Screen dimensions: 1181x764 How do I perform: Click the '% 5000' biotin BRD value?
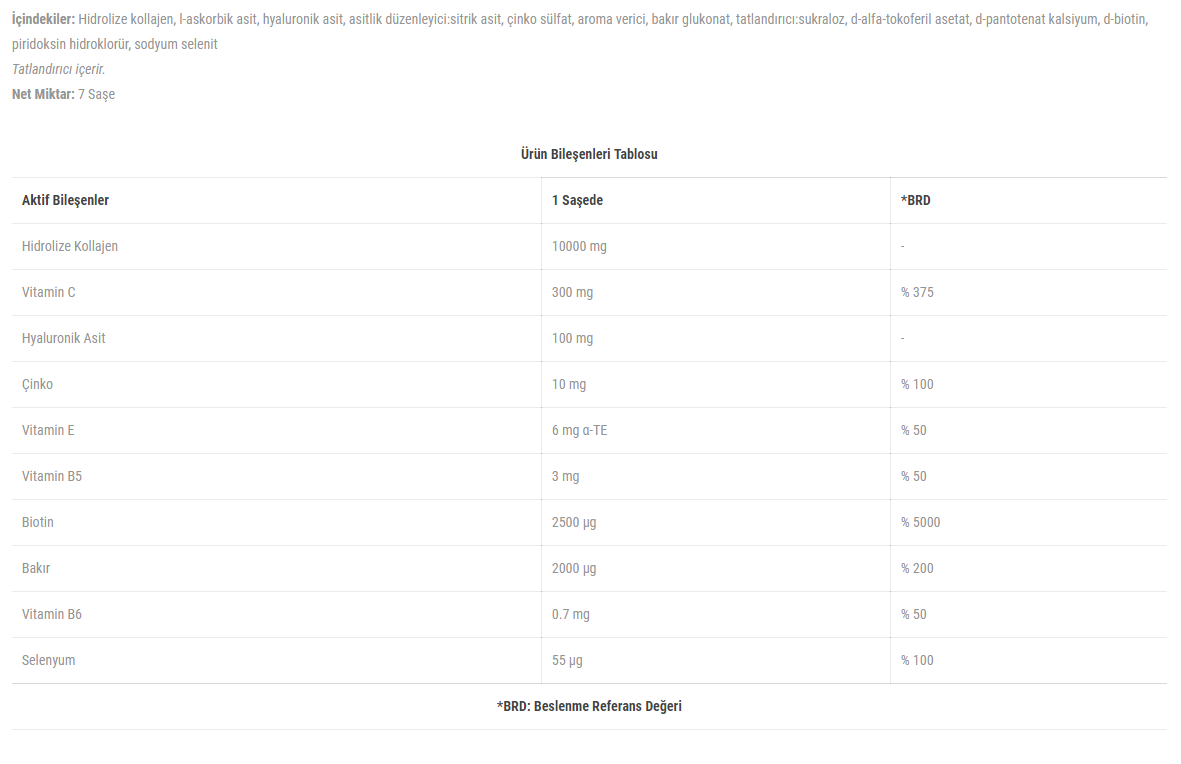920,521
